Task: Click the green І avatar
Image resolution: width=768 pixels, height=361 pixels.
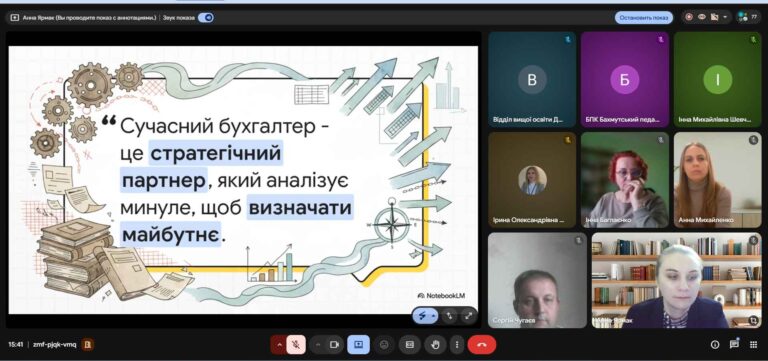Action: (x=718, y=80)
